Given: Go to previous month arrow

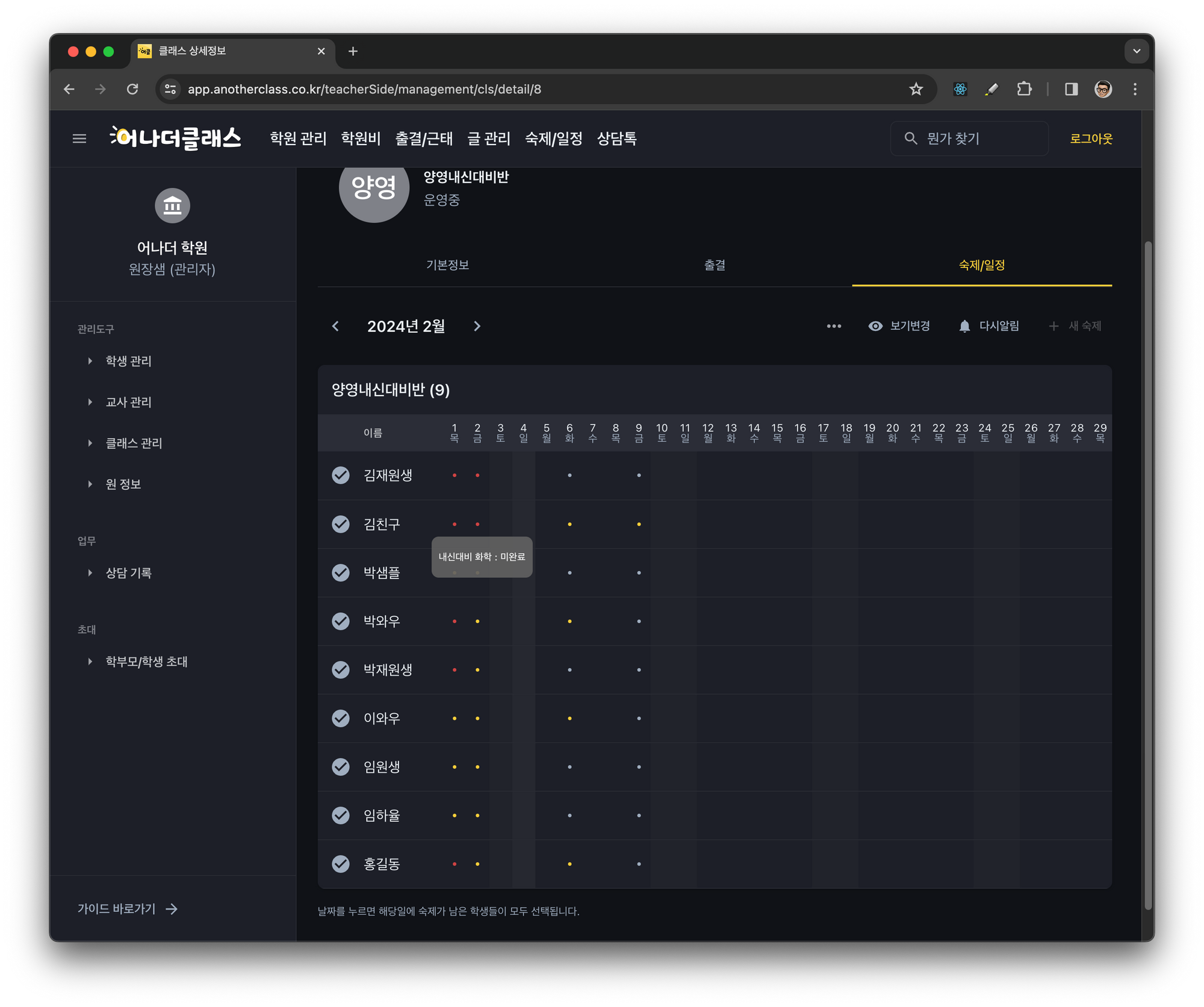Looking at the screenshot, I should click(x=336, y=326).
